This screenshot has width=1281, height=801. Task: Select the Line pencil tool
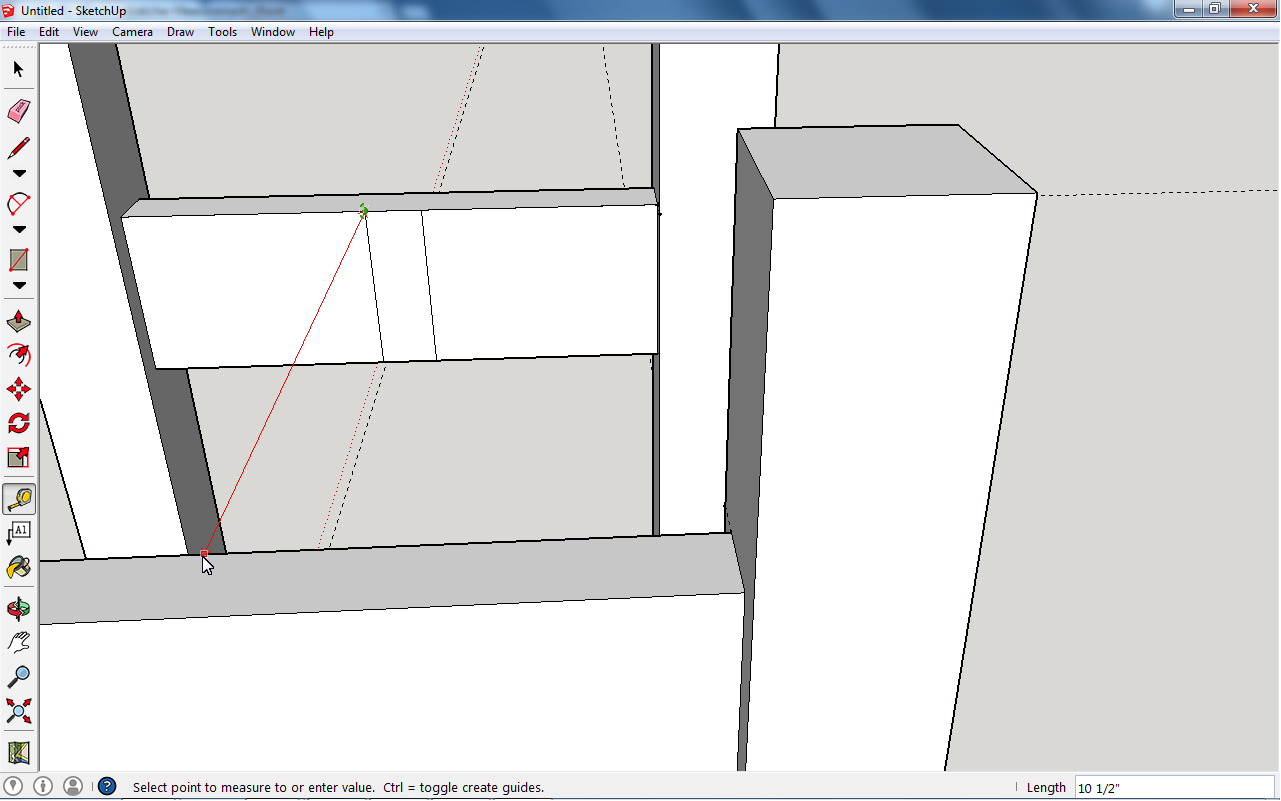(17, 146)
